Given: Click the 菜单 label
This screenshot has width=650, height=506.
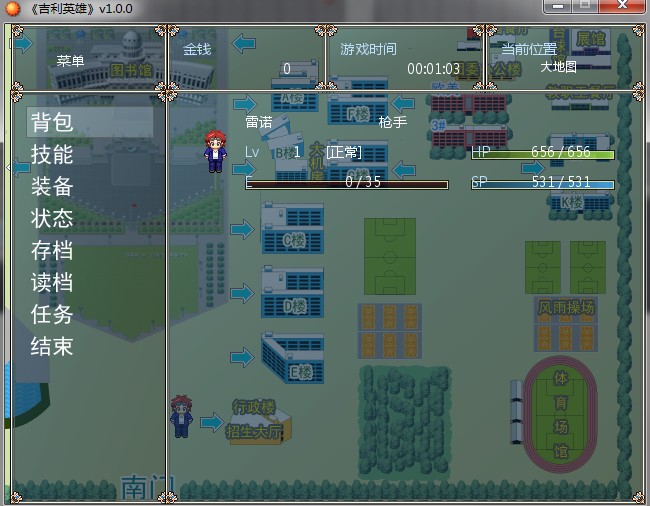Looking at the screenshot, I should point(70,61).
